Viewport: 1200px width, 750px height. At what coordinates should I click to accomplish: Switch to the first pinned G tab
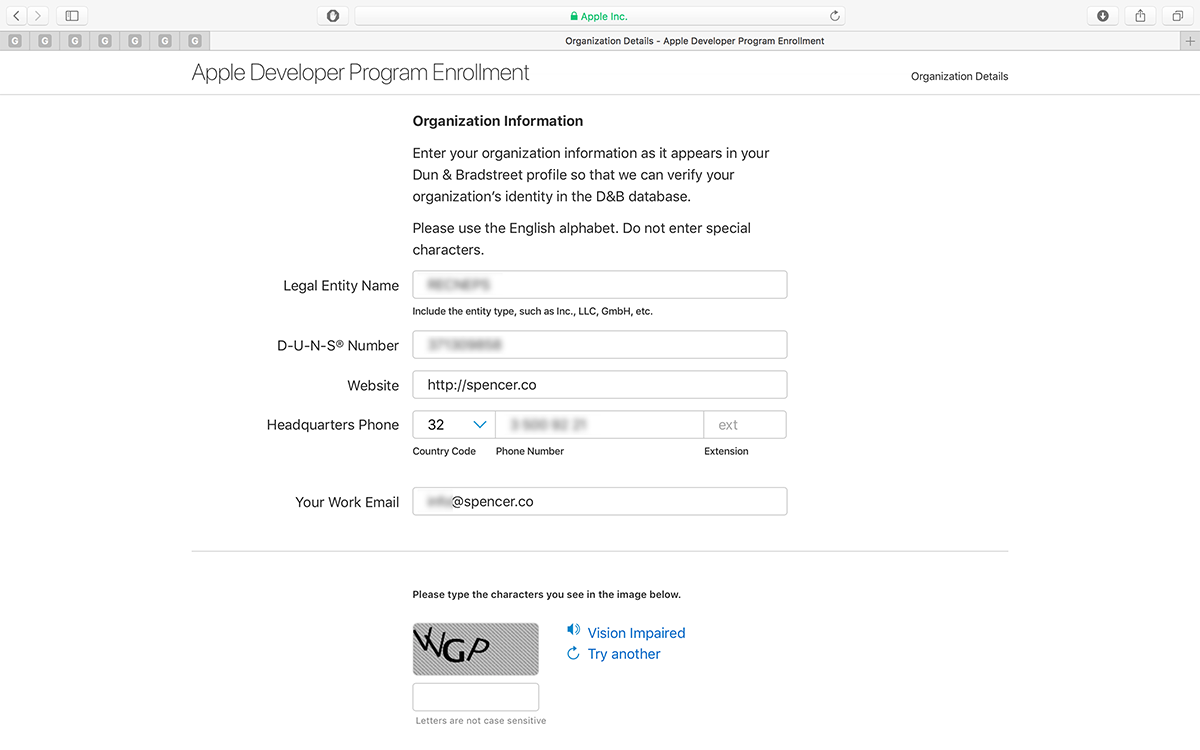click(x=14, y=40)
